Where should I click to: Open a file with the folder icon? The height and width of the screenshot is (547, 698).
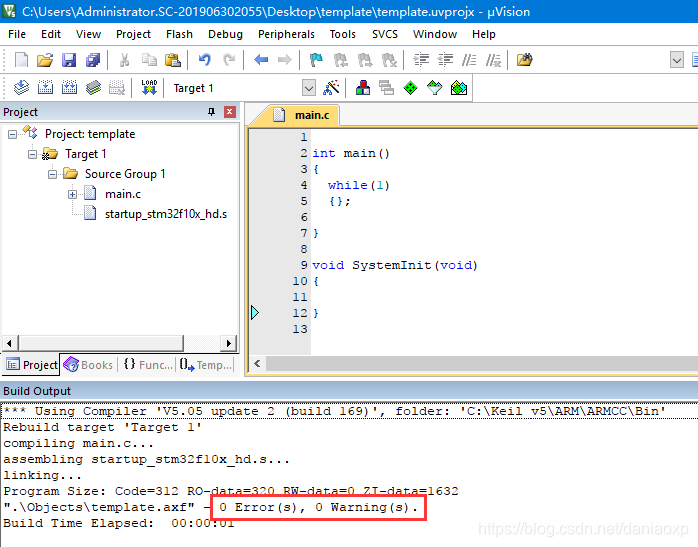(x=45, y=60)
